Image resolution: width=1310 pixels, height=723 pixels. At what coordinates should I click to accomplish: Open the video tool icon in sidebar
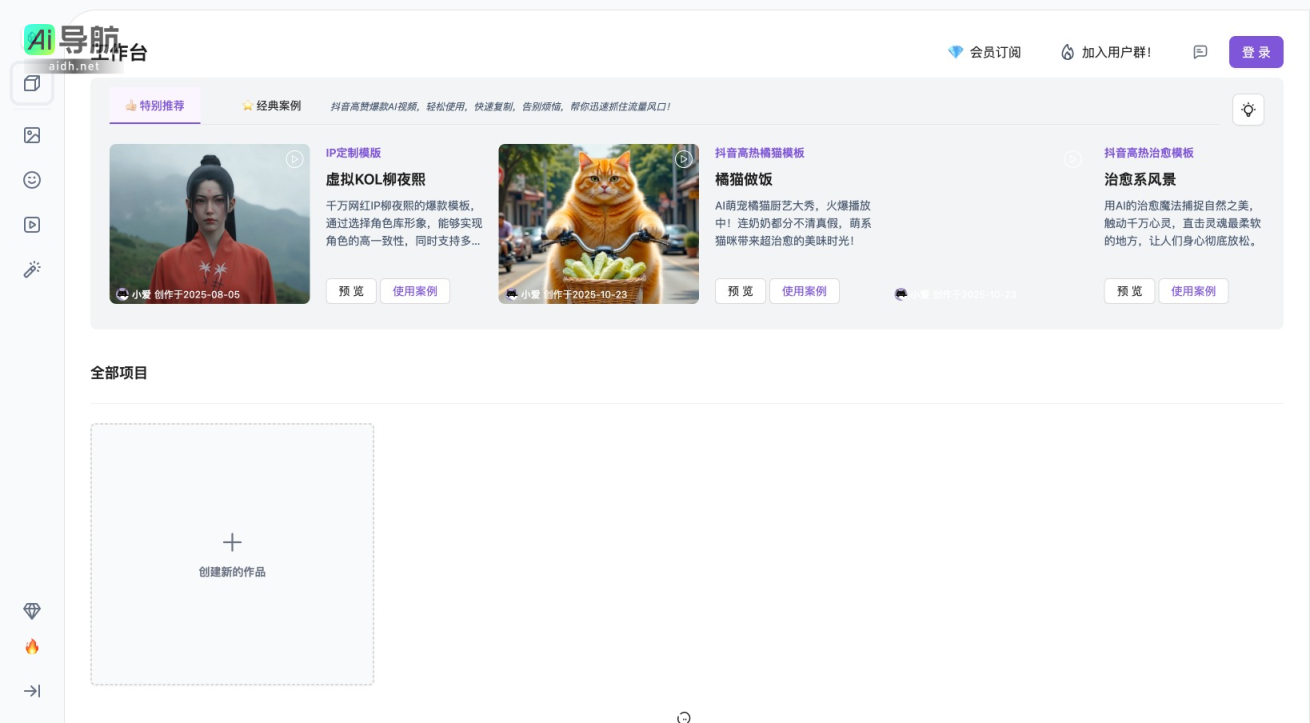pos(32,225)
